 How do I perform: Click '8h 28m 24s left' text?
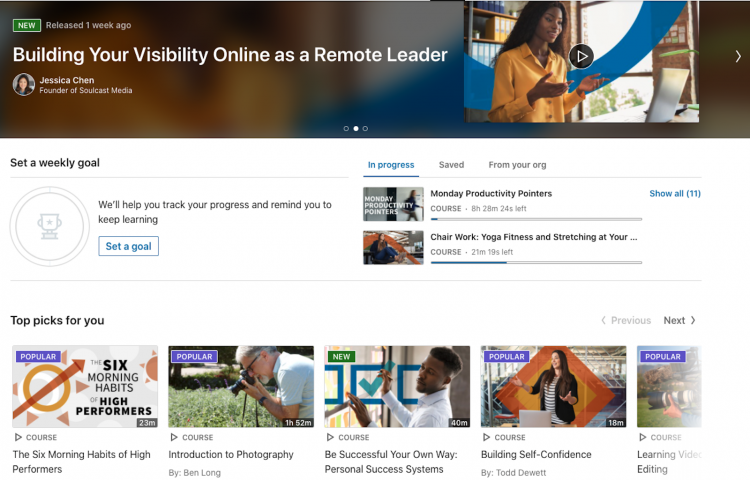499,209
